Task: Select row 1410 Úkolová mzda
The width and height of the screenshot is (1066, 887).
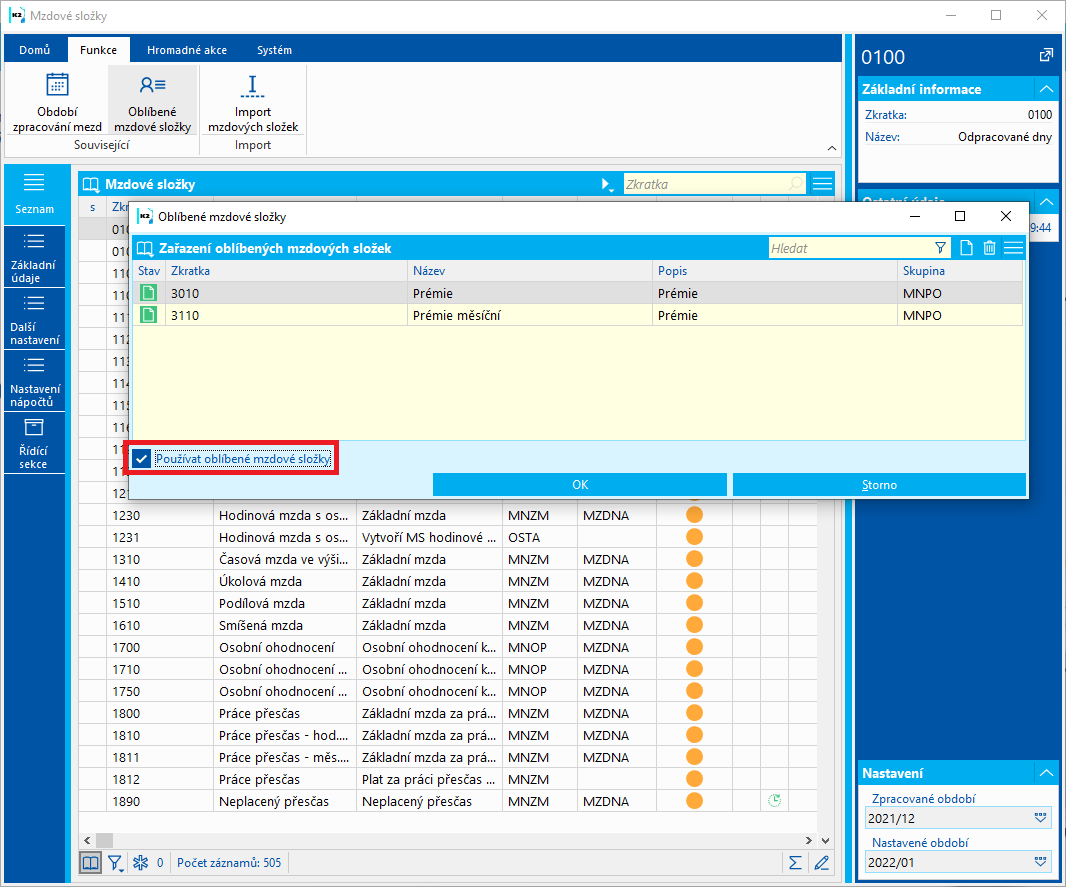Action: pos(447,581)
